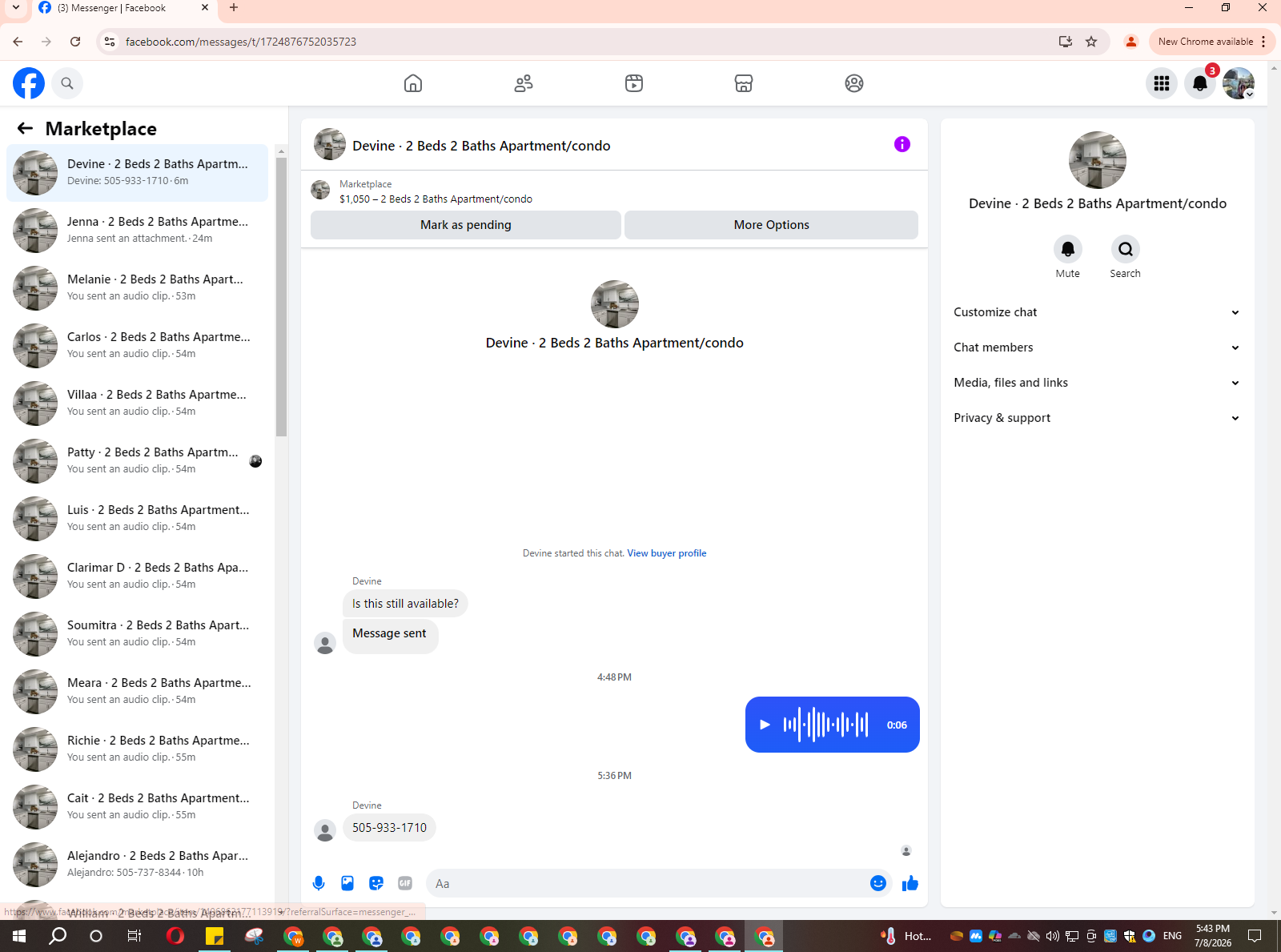Open the Soumitra conversation
This screenshot has height=952, width=1281.
[x=138, y=634]
